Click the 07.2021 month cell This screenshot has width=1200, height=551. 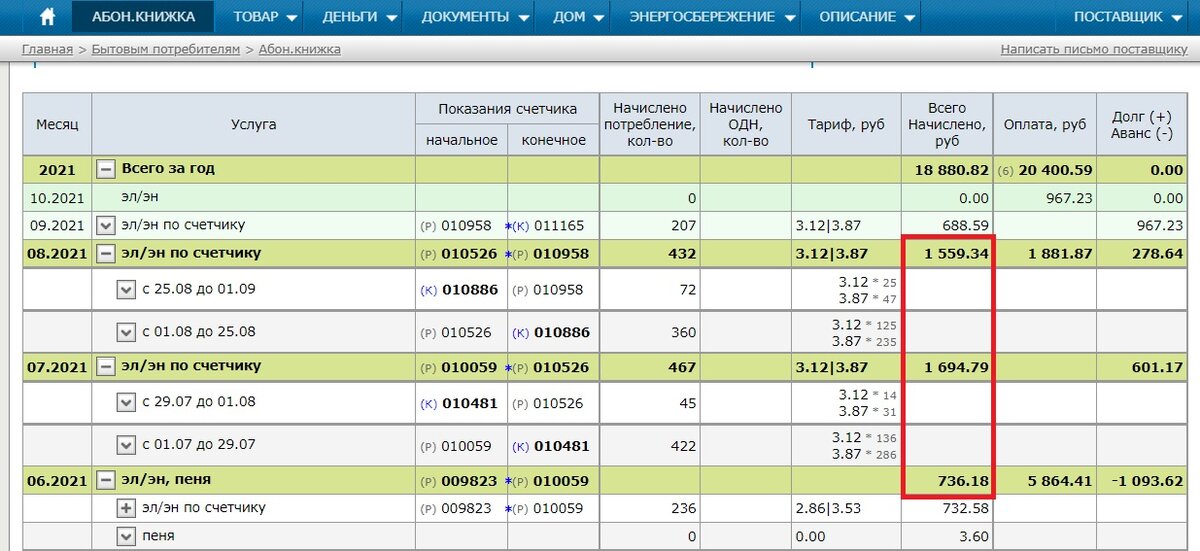coord(57,367)
